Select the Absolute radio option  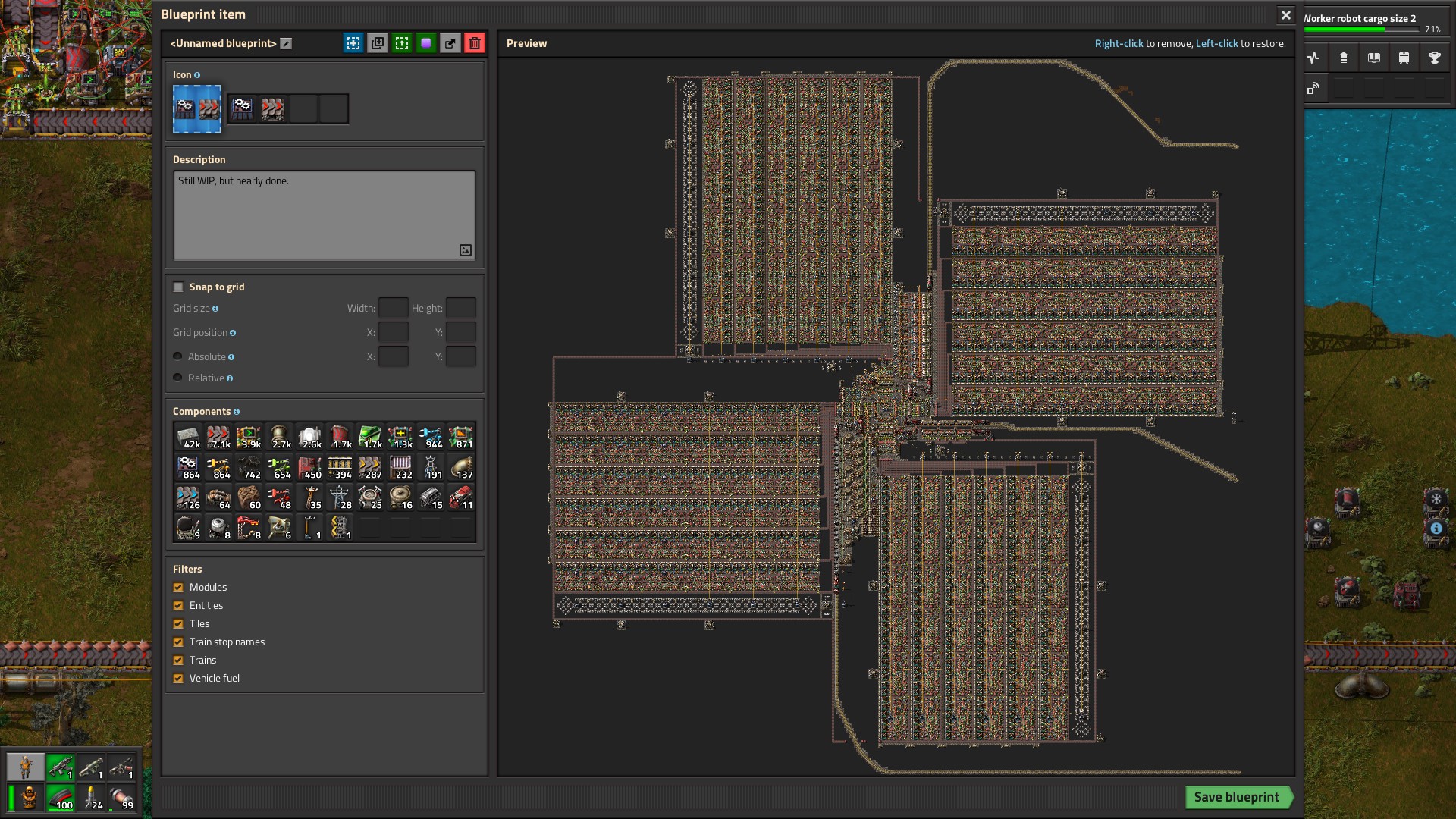[x=177, y=356]
